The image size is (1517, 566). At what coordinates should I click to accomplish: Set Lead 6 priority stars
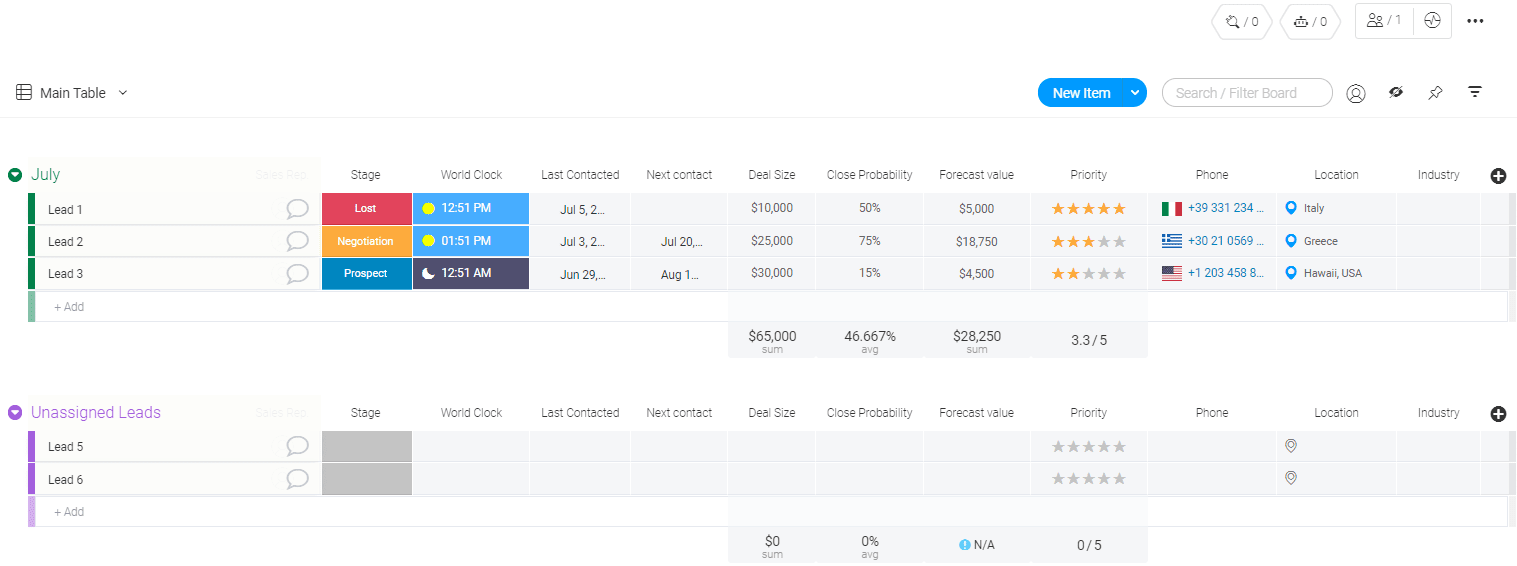point(1088,479)
